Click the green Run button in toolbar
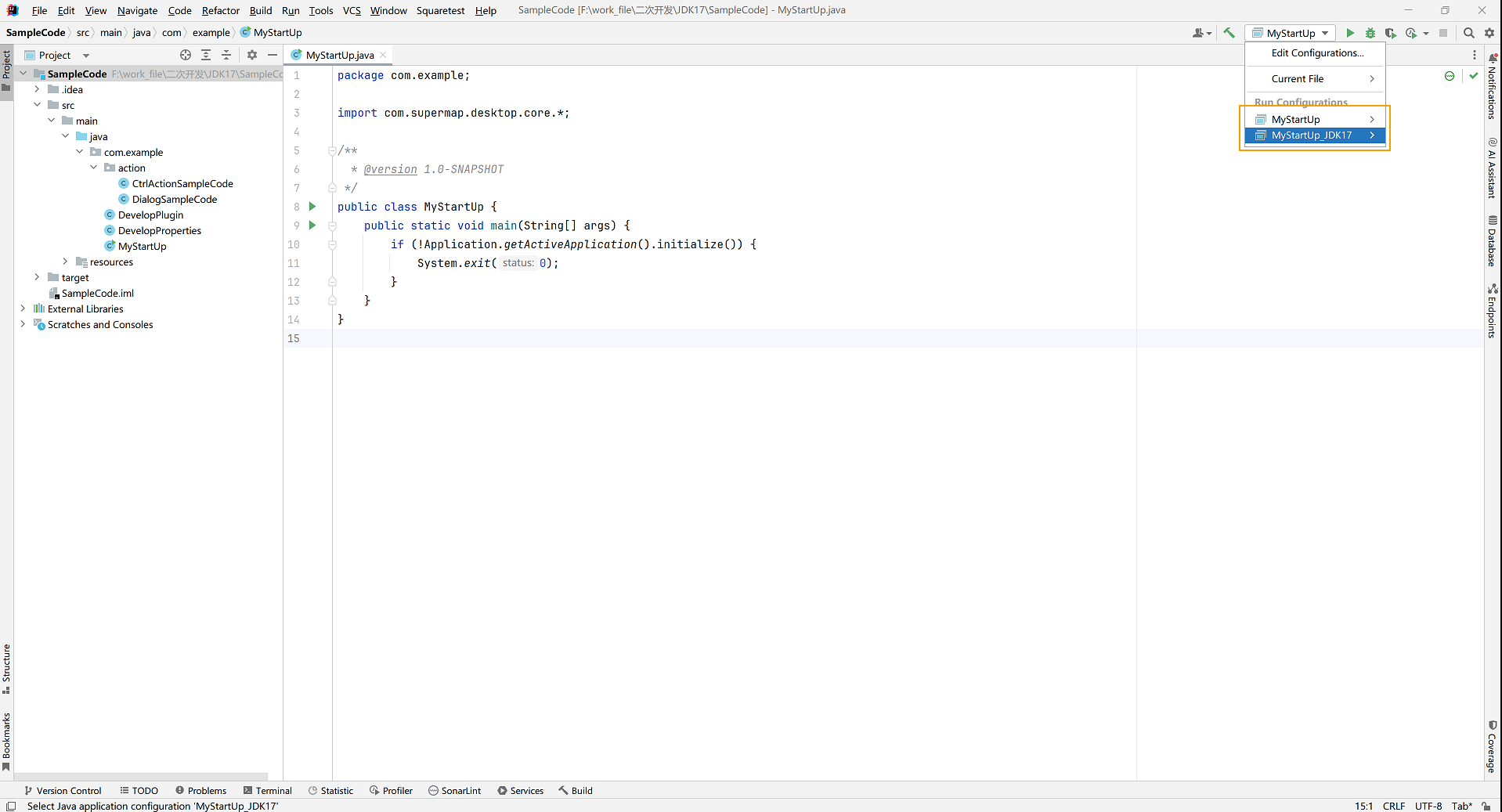 [x=1350, y=33]
